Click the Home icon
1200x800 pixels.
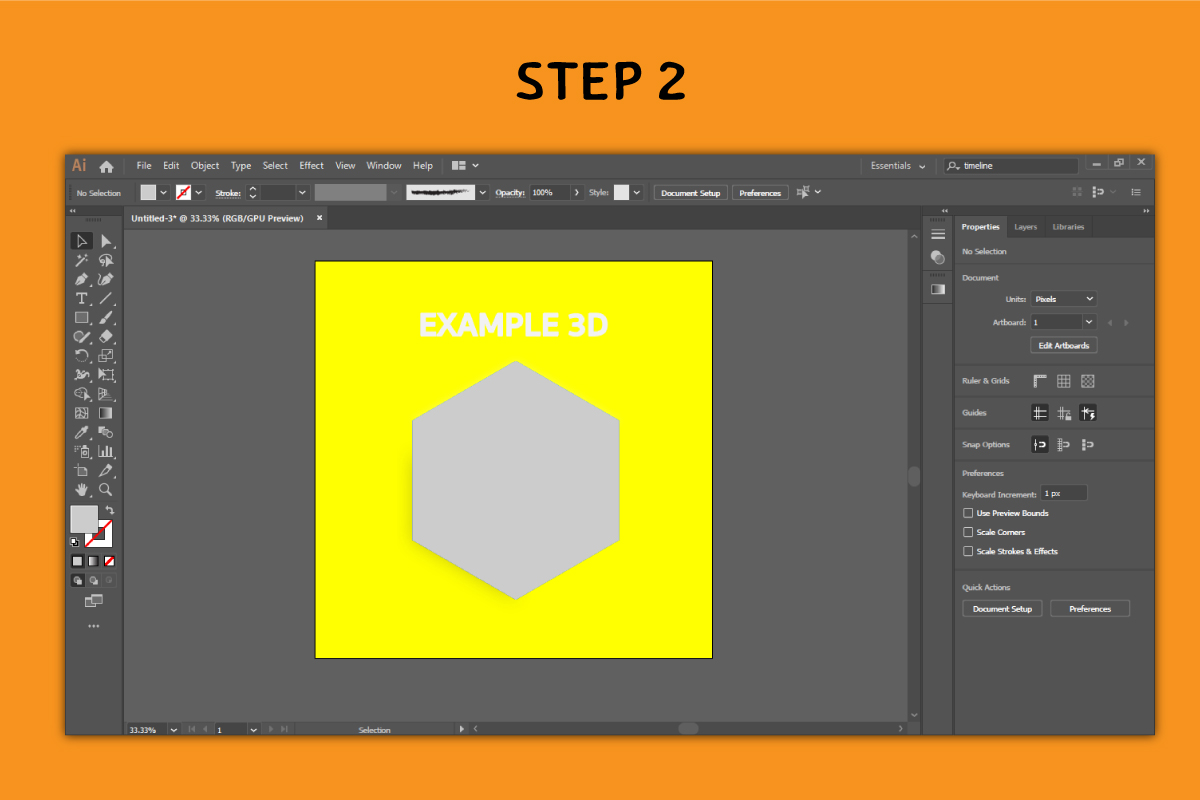point(106,166)
